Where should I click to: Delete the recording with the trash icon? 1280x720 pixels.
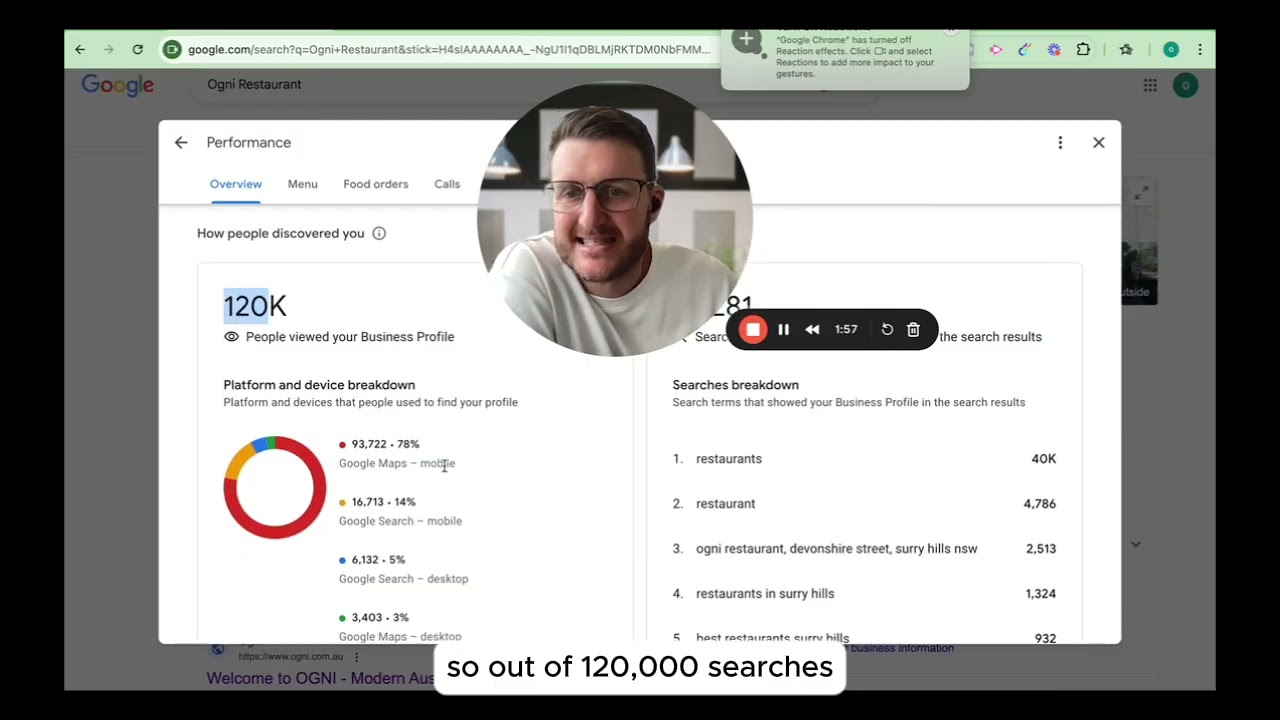coord(913,330)
